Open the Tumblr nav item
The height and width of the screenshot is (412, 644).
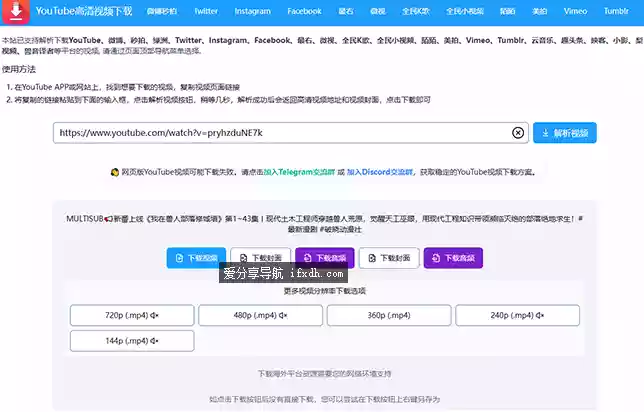616,12
